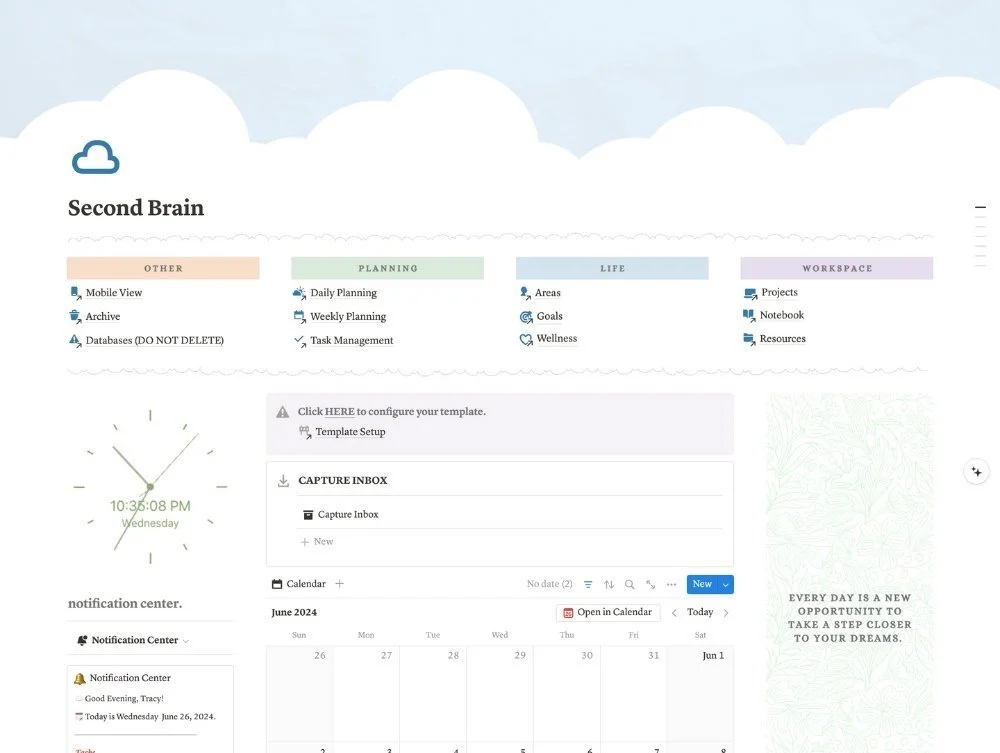Open the Capture Inbox database row
This screenshot has width=1000, height=753.
[511, 515]
